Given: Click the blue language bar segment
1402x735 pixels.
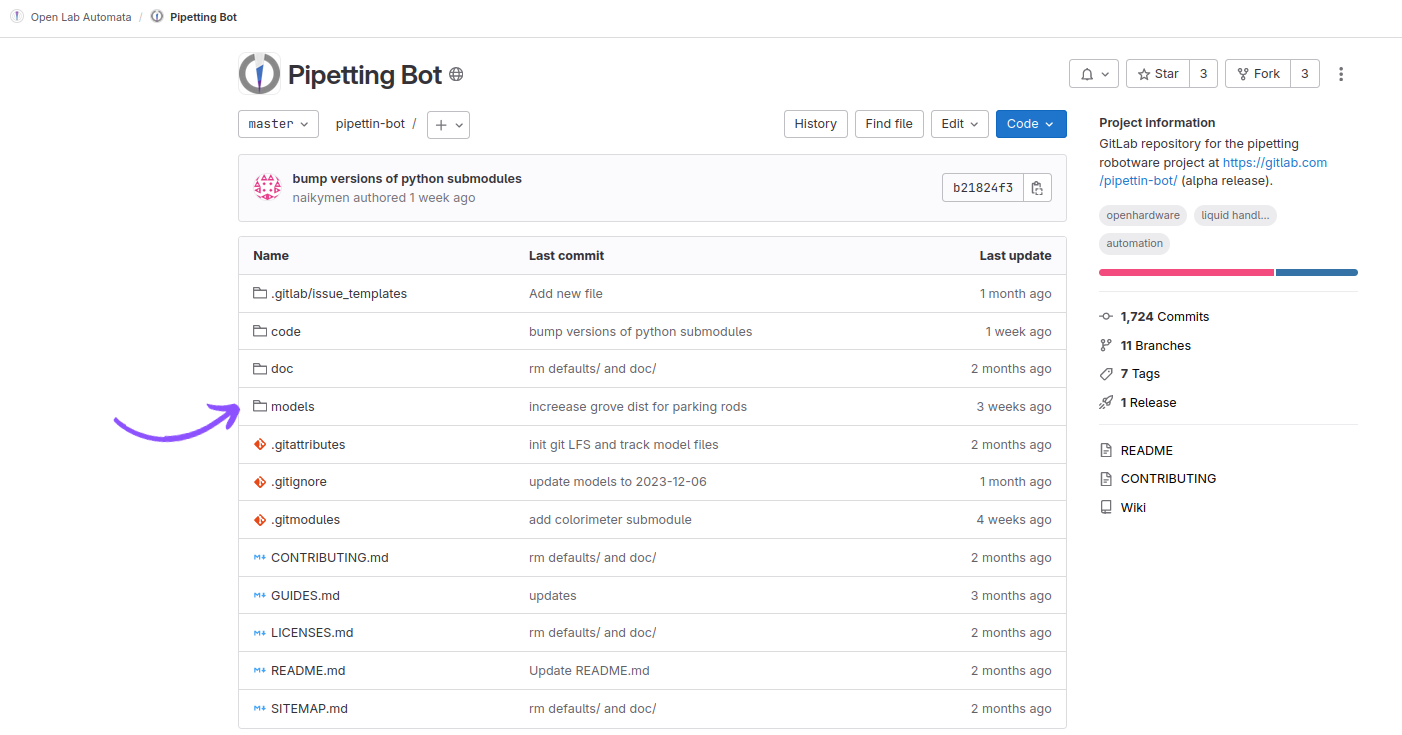Looking at the screenshot, I should pyautogui.click(x=1317, y=272).
